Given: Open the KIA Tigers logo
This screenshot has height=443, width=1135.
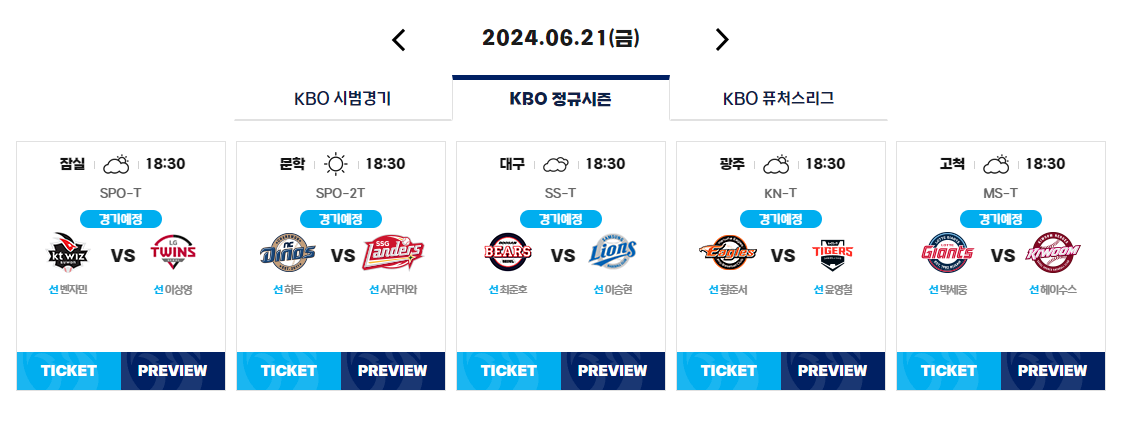Looking at the screenshot, I should (x=833, y=252).
